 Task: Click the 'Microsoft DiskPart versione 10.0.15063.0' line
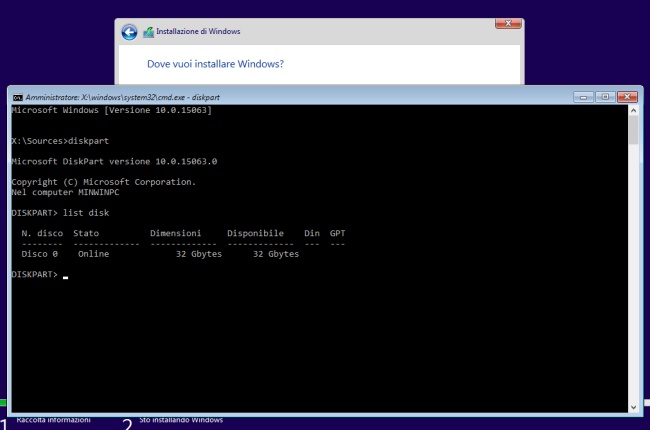[114, 161]
